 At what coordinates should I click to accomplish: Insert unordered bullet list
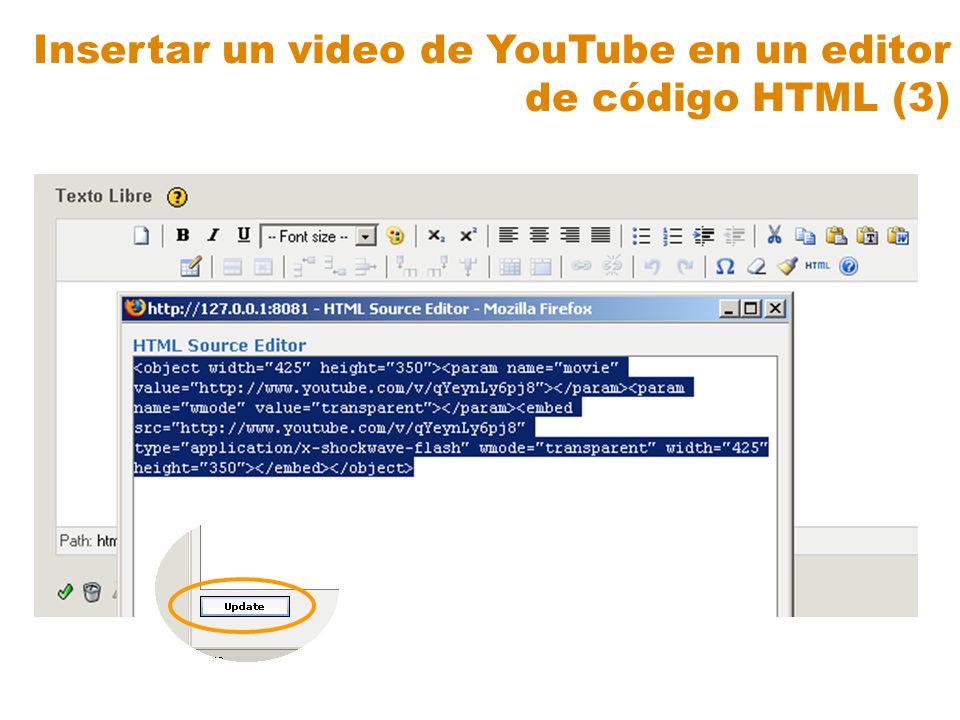(641, 236)
